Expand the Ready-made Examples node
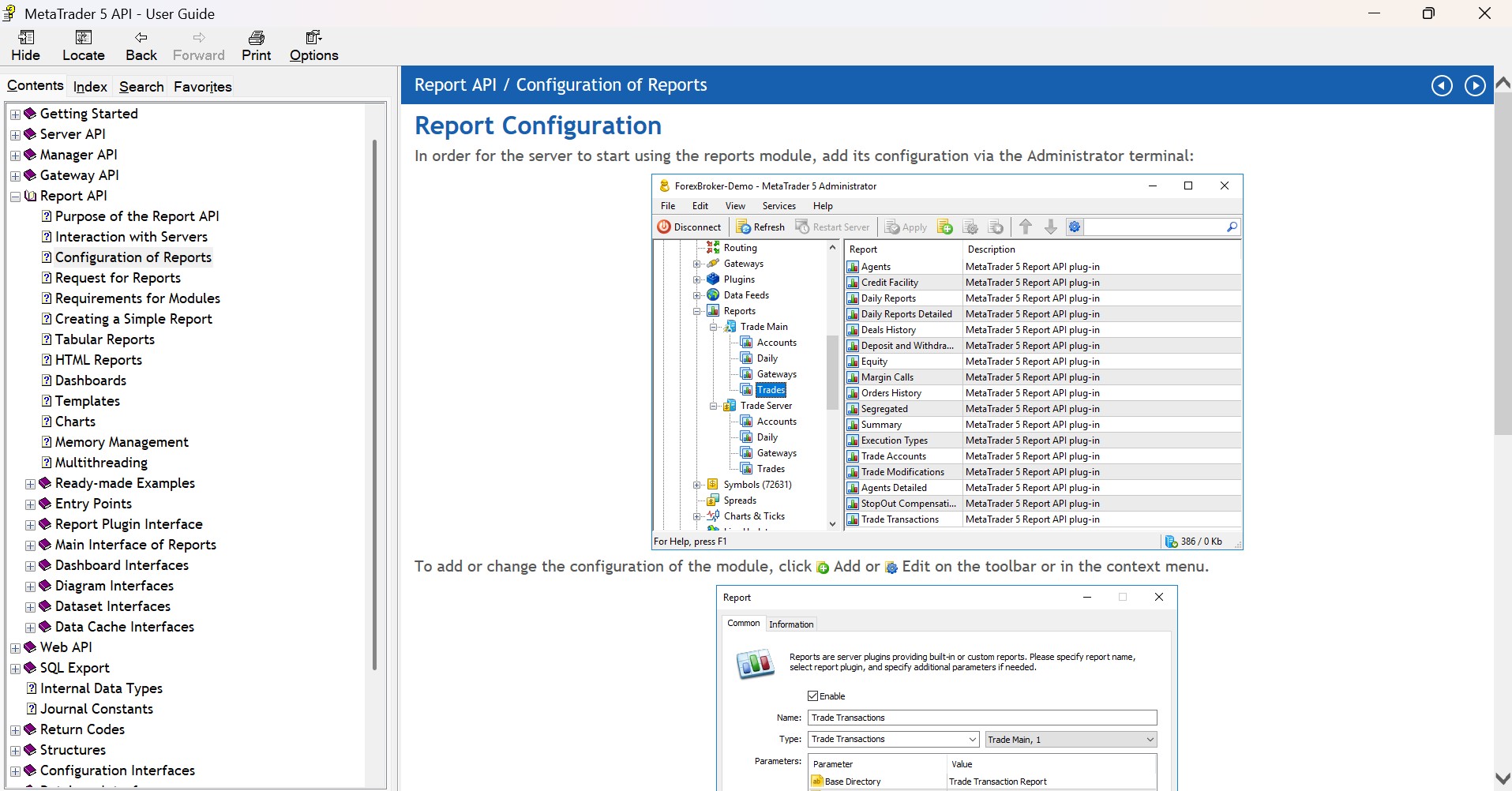The width and height of the screenshot is (1512, 791). coord(30,484)
